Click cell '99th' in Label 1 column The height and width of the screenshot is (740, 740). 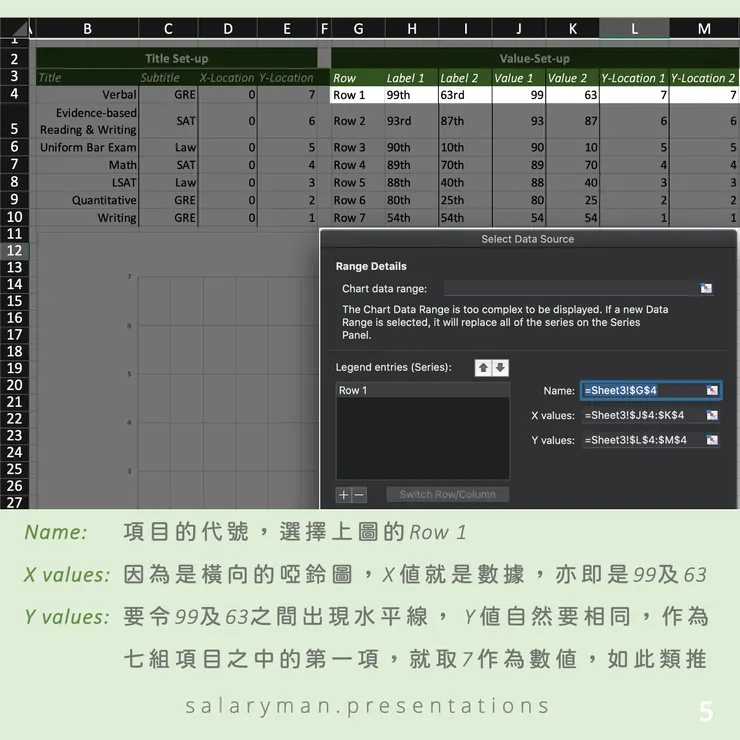412,95
